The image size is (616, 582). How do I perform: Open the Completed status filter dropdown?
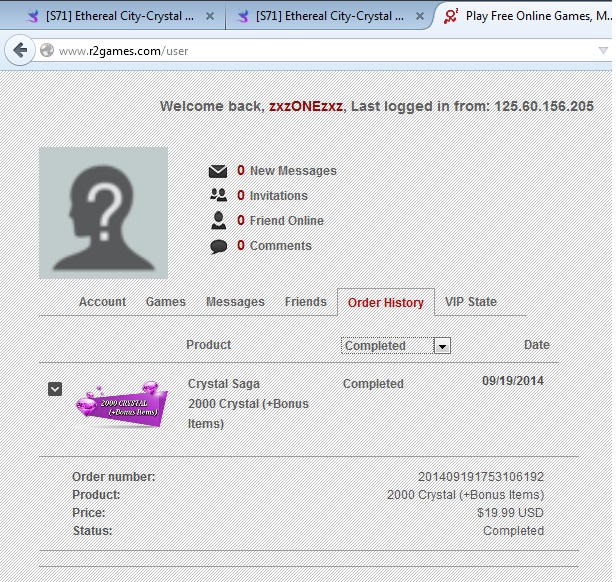tap(442, 346)
